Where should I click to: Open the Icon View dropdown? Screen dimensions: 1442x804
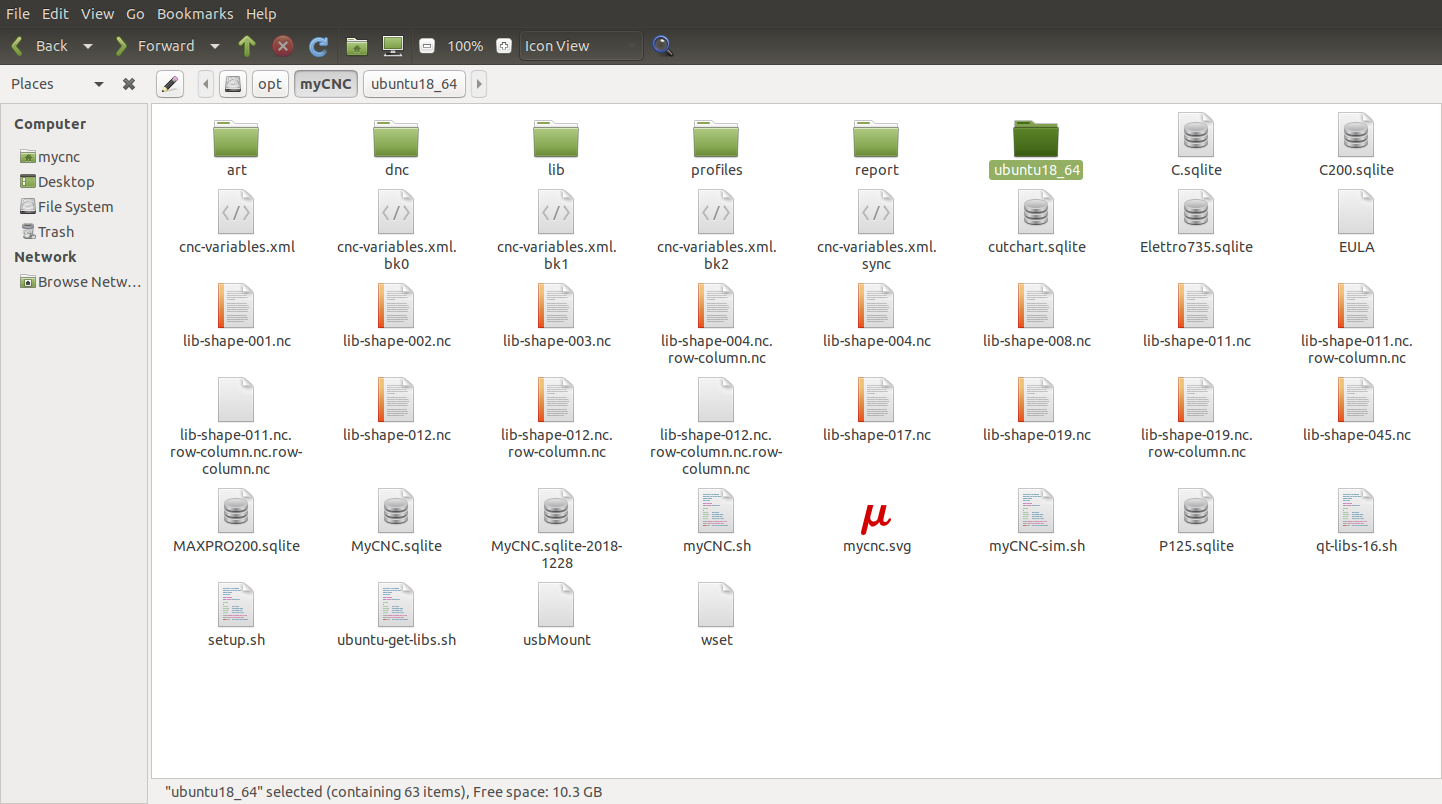click(580, 46)
